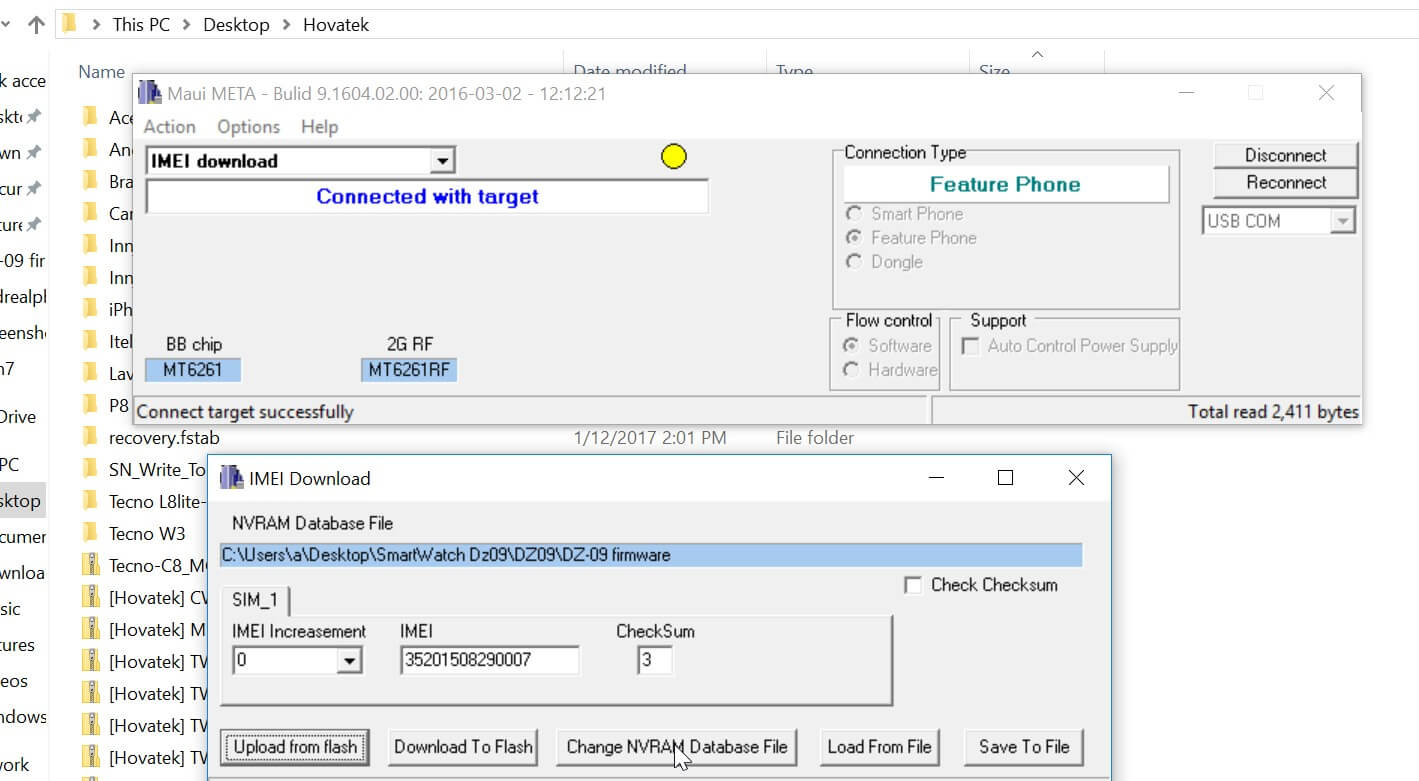
Task: Click the folder icon in the address bar
Action: tap(67, 24)
